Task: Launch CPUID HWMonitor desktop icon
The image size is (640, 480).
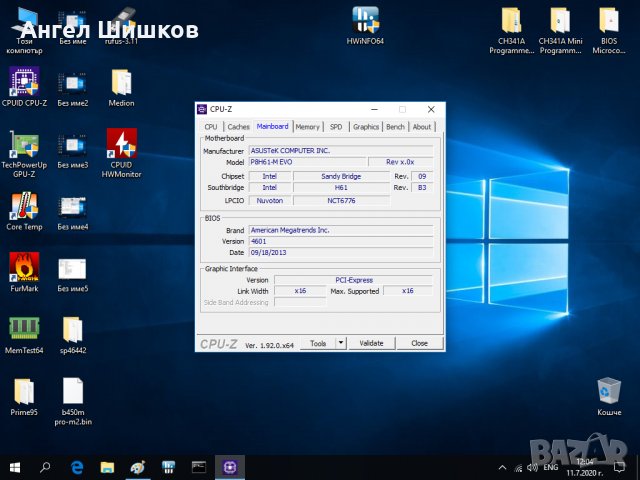Action: coord(121,145)
